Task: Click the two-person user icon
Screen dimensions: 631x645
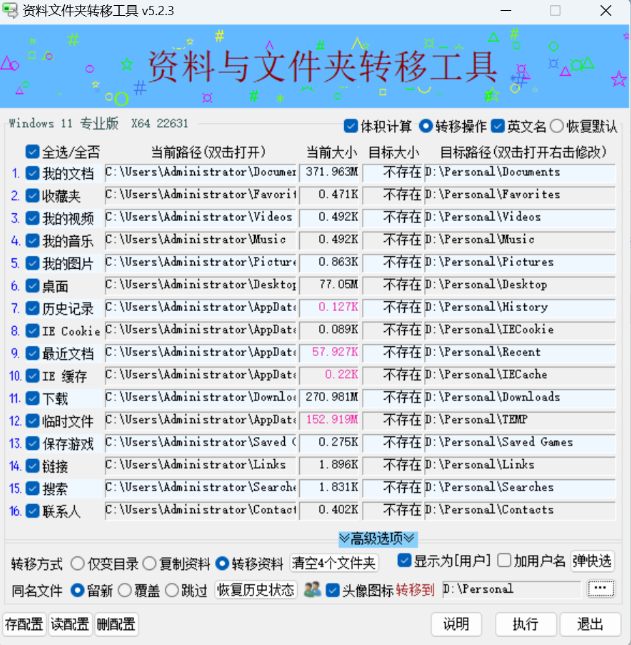Action: (x=311, y=590)
